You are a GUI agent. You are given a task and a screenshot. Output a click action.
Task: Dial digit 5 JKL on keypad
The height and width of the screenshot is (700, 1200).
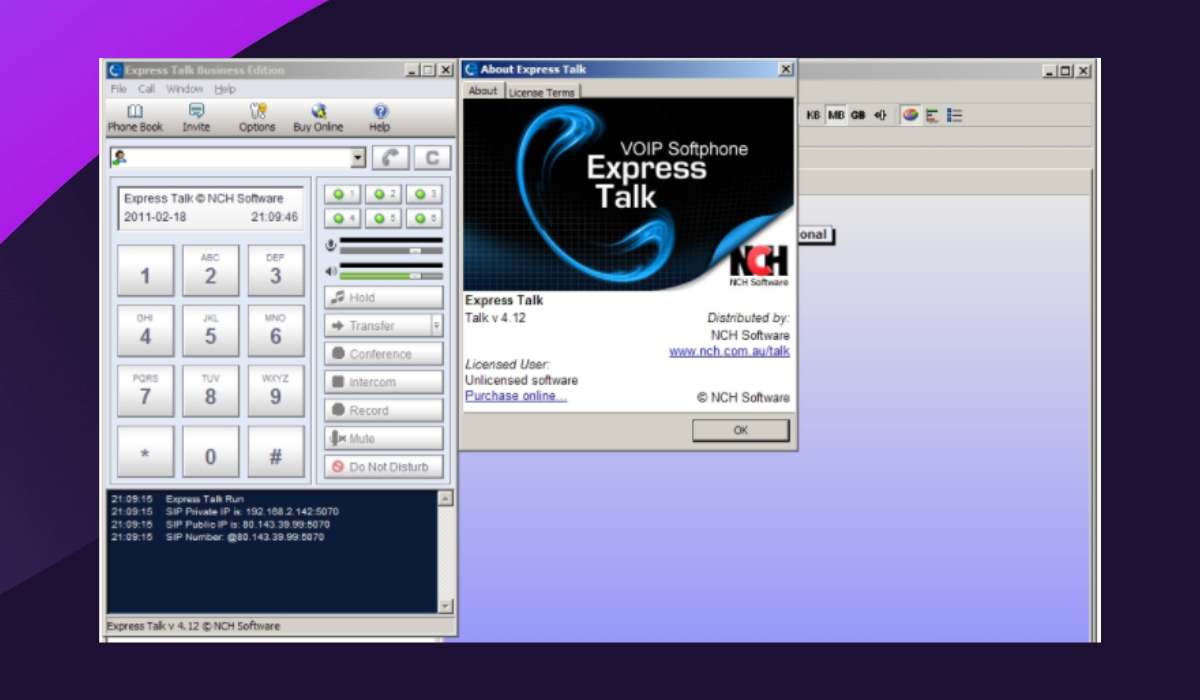tap(210, 331)
